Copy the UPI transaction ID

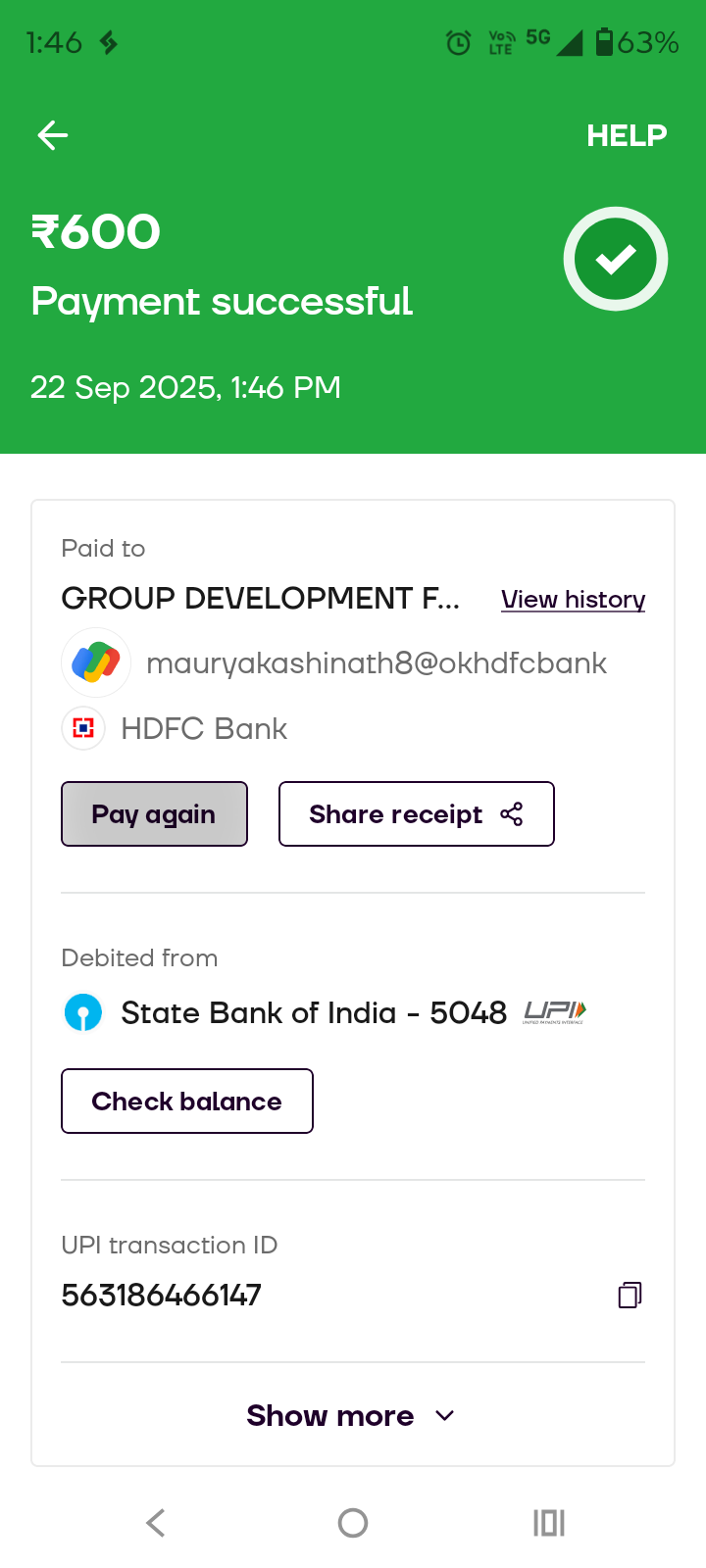[x=630, y=1296]
